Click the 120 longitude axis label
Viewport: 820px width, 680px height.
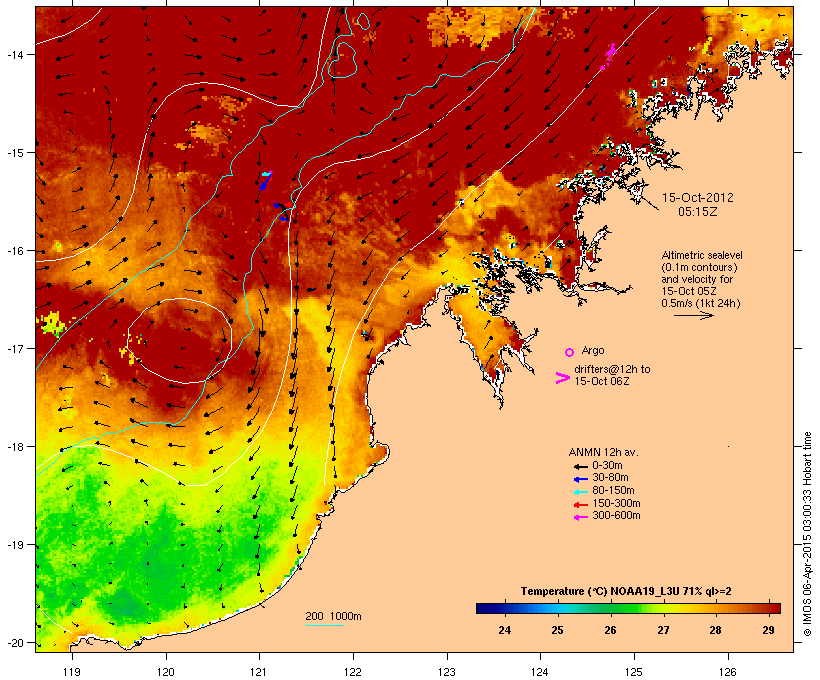166,672
